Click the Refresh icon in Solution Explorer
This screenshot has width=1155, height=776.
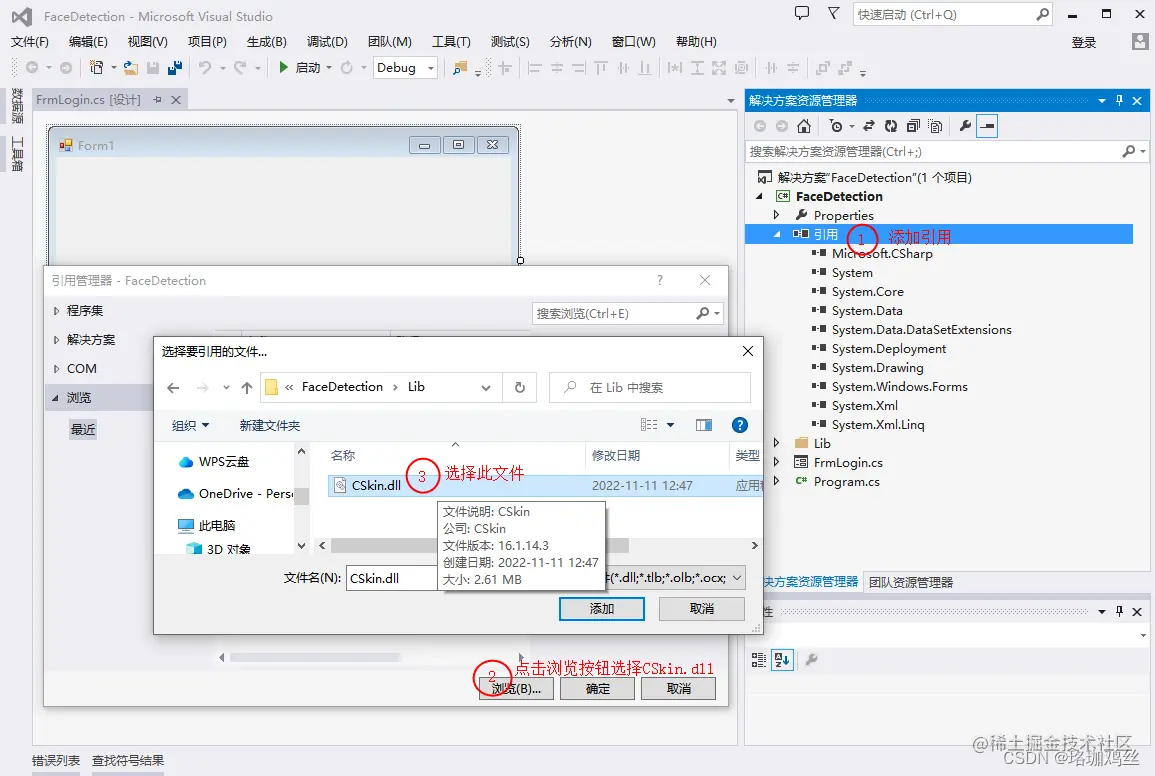(x=891, y=126)
